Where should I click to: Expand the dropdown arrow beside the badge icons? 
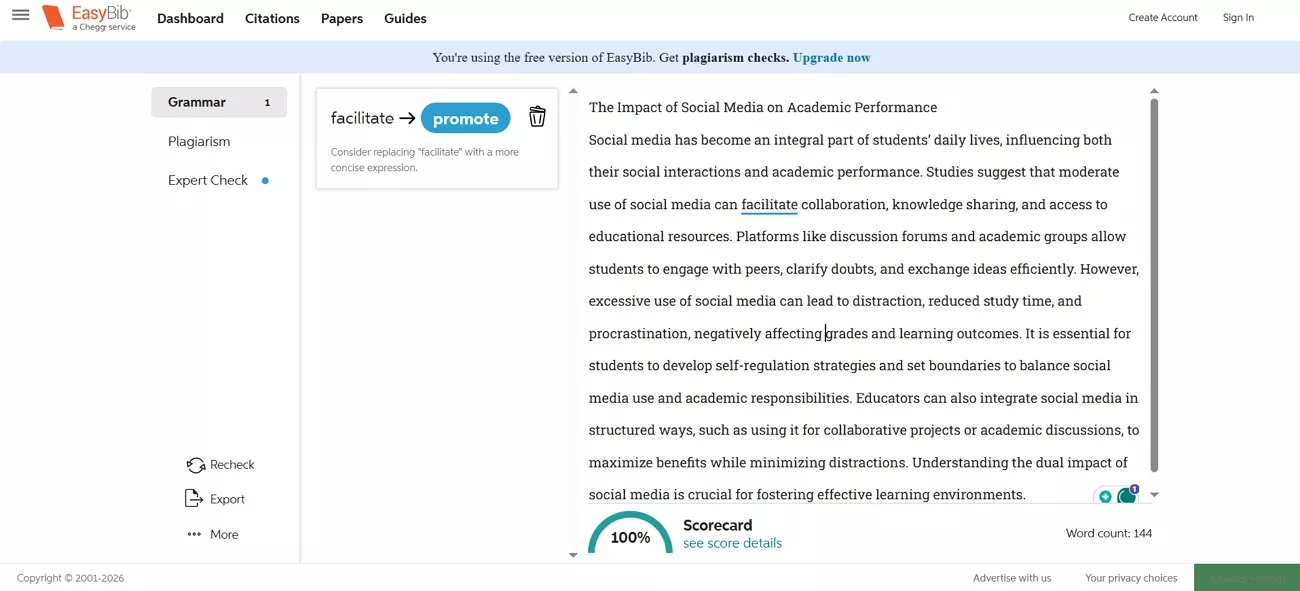(1154, 494)
